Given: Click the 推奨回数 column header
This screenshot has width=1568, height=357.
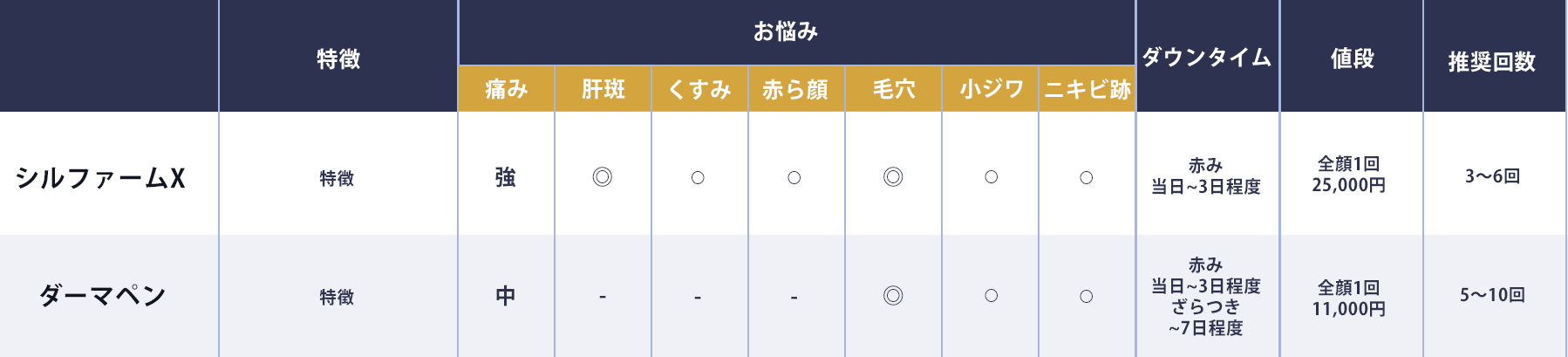Looking at the screenshot, I should (x=1492, y=62).
